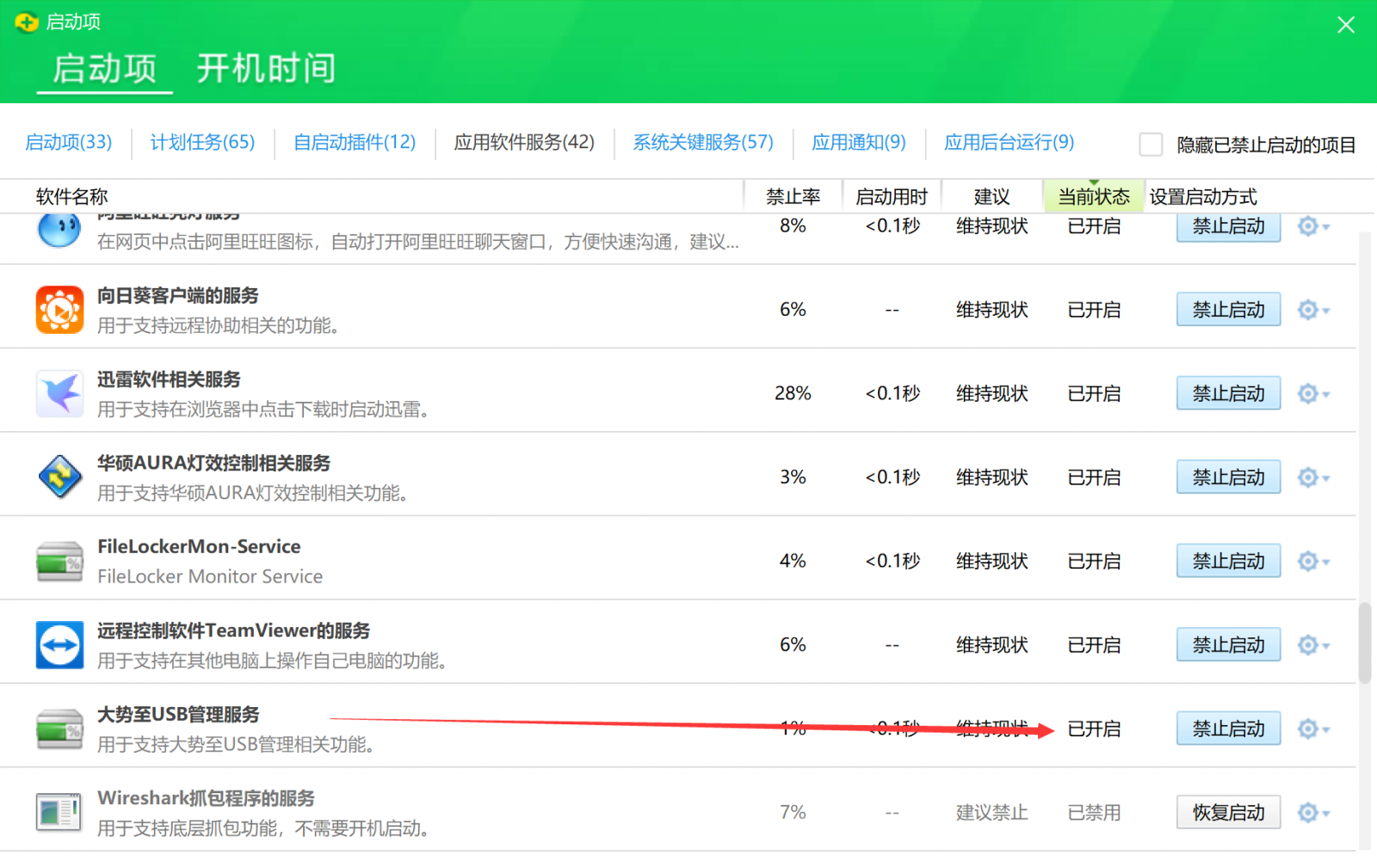The height and width of the screenshot is (868, 1377).
Task: Click the vertical scrollbar thumb
Action: 1364,643
